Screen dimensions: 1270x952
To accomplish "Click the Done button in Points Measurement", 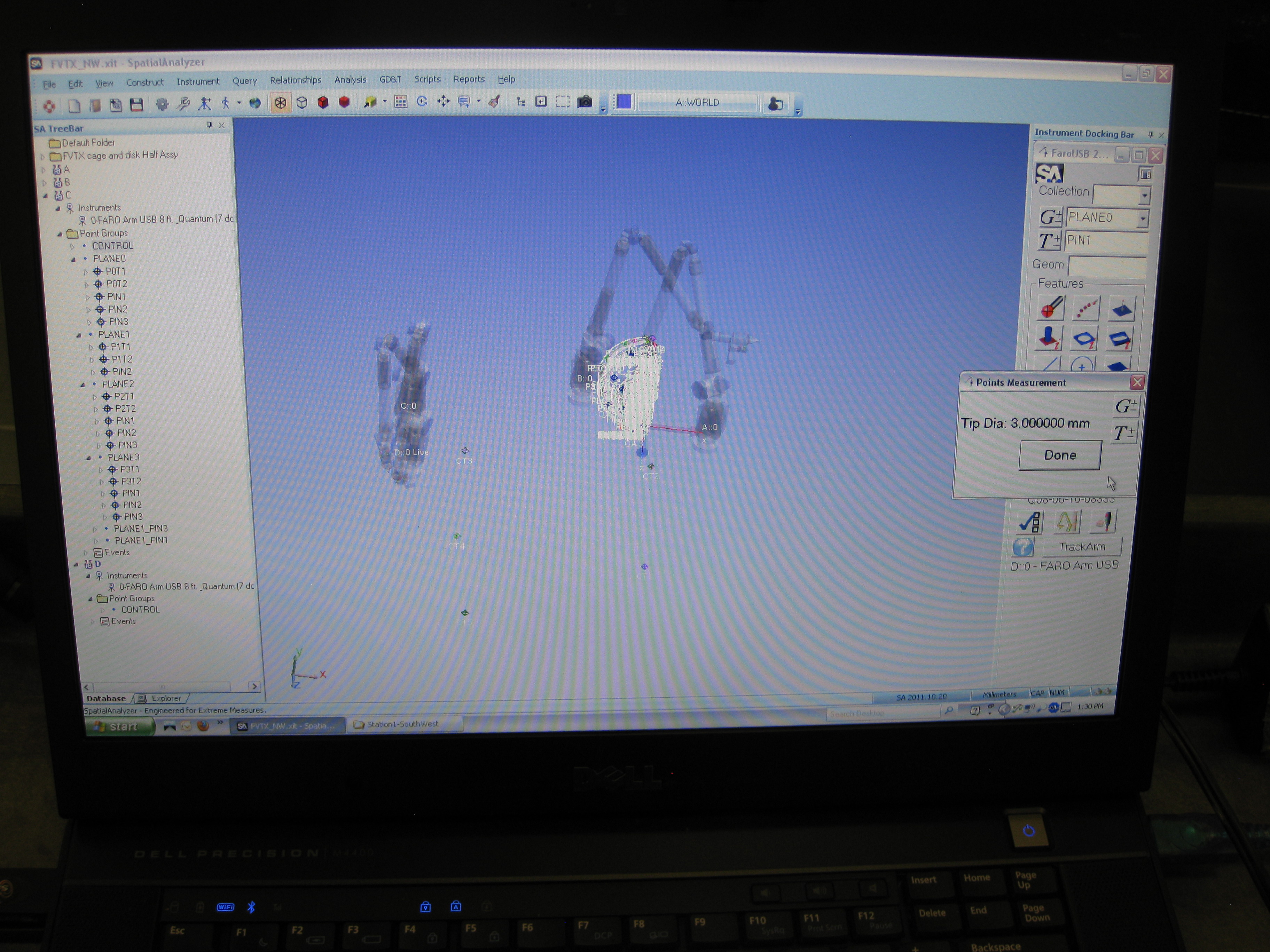I will [1060, 455].
